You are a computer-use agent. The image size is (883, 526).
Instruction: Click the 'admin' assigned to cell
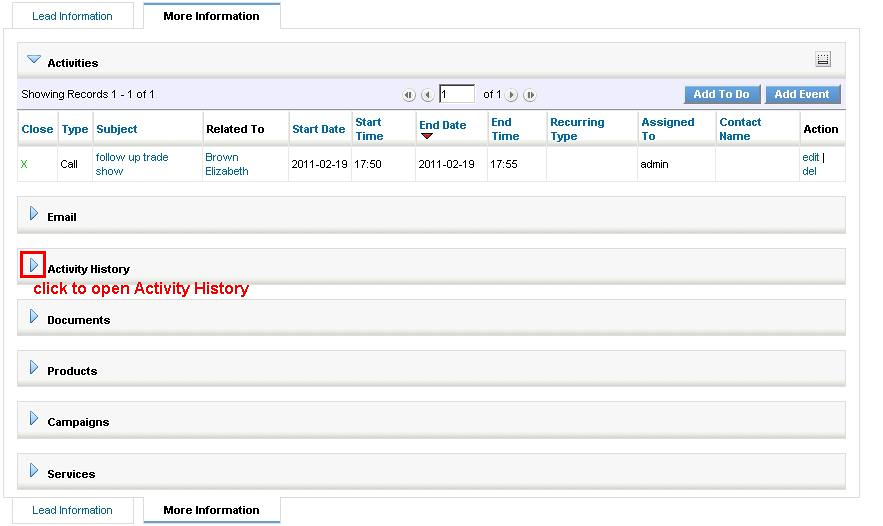pyautogui.click(x=654, y=164)
